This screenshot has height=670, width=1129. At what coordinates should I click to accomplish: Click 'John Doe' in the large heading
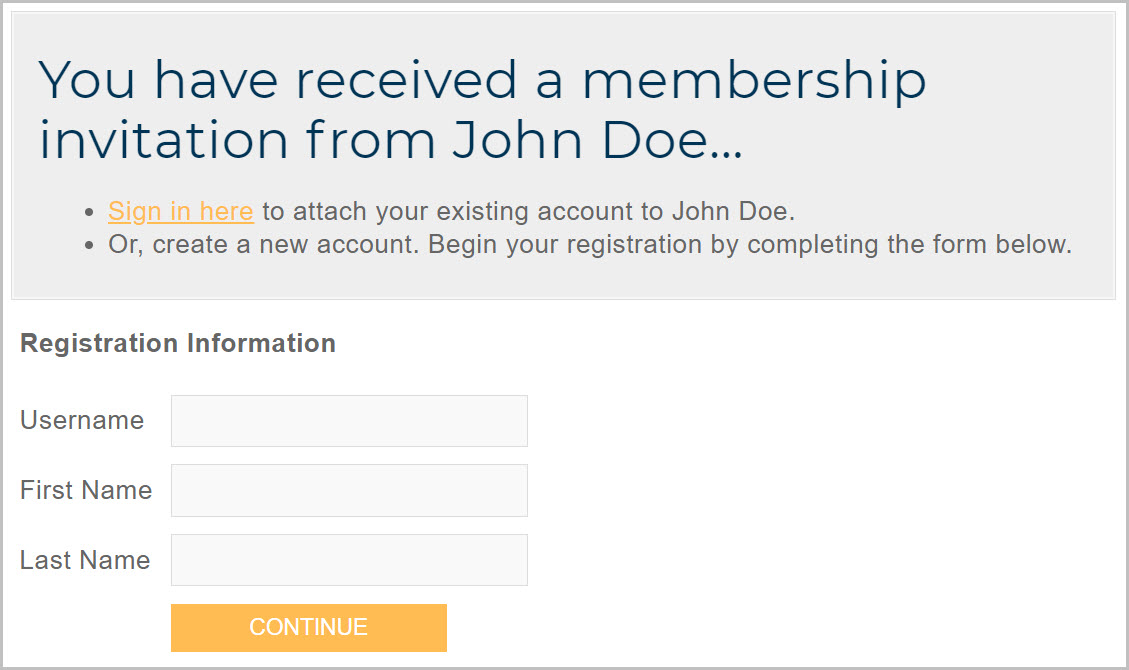click(595, 139)
